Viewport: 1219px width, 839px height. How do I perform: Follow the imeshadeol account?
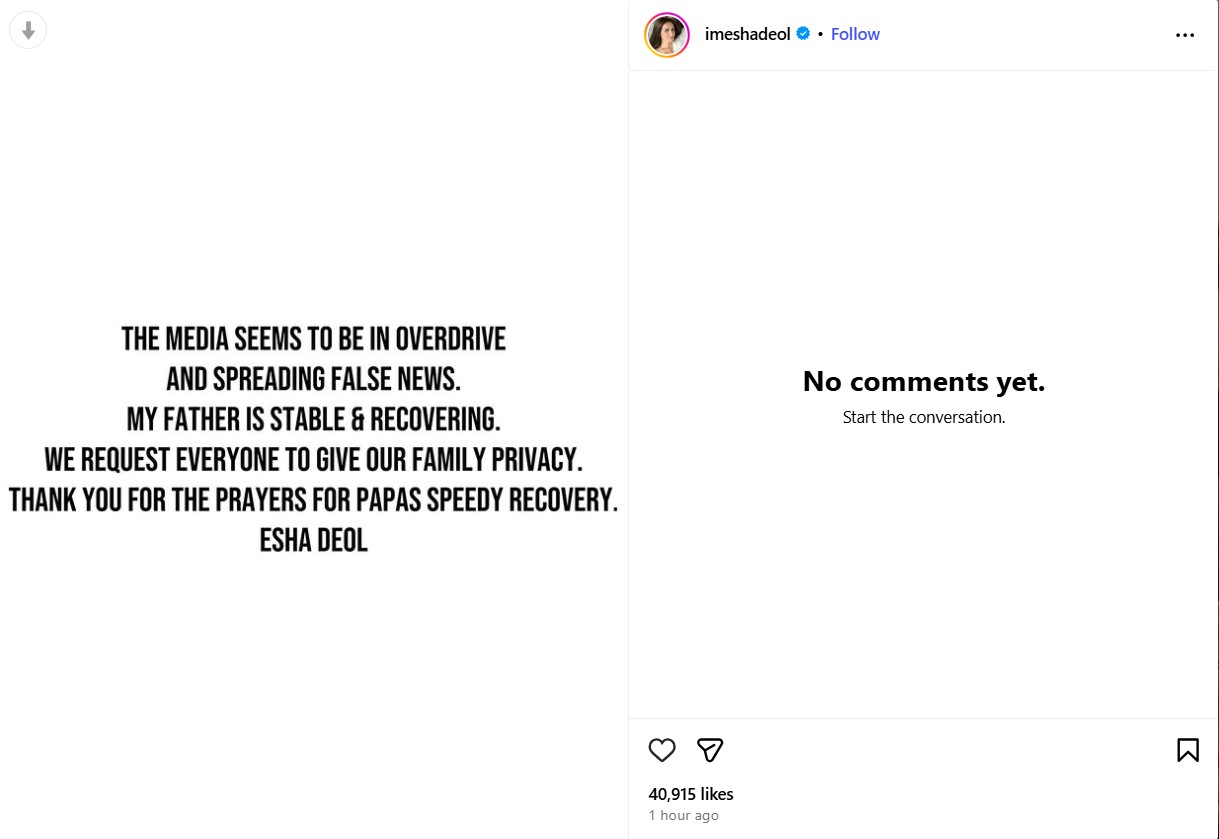855,34
